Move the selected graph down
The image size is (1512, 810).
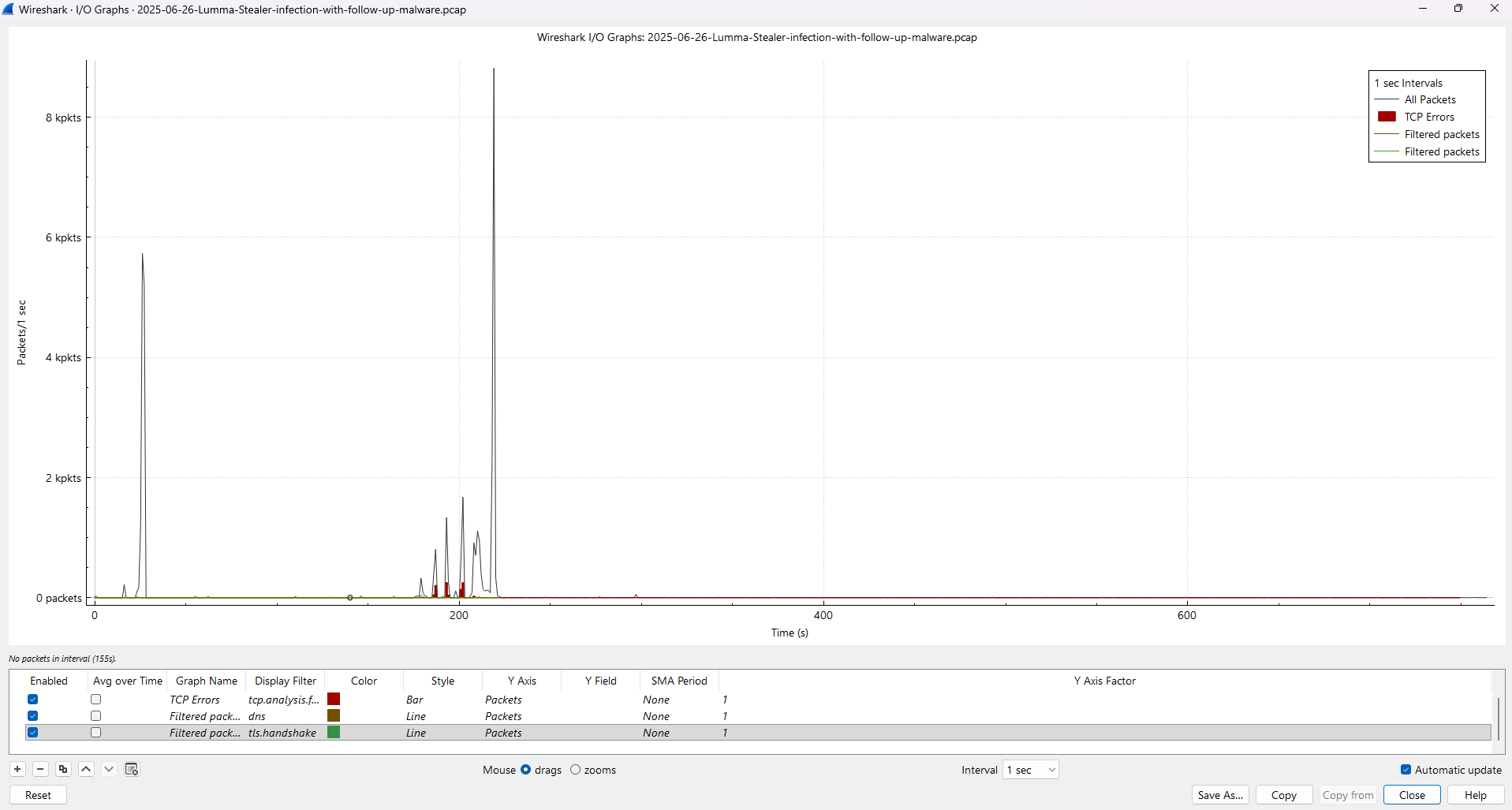click(109, 769)
